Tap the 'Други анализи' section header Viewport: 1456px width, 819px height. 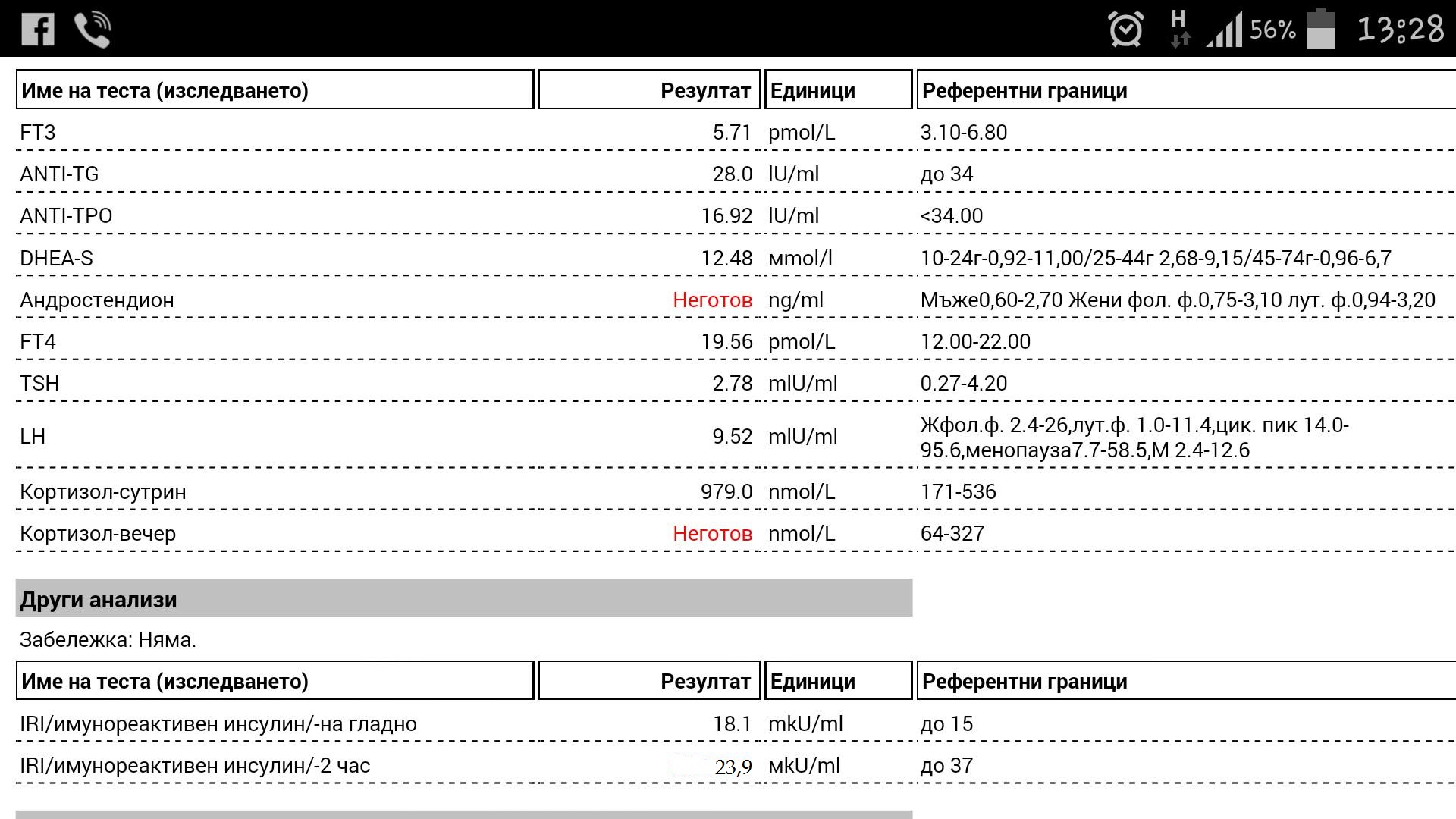[463, 598]
